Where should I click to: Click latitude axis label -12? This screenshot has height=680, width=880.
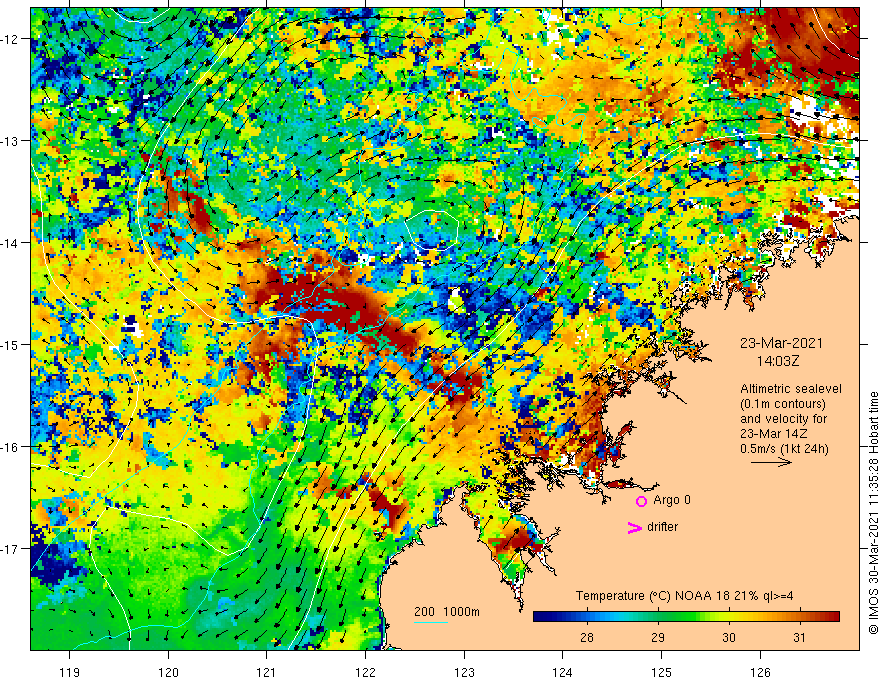11,39
